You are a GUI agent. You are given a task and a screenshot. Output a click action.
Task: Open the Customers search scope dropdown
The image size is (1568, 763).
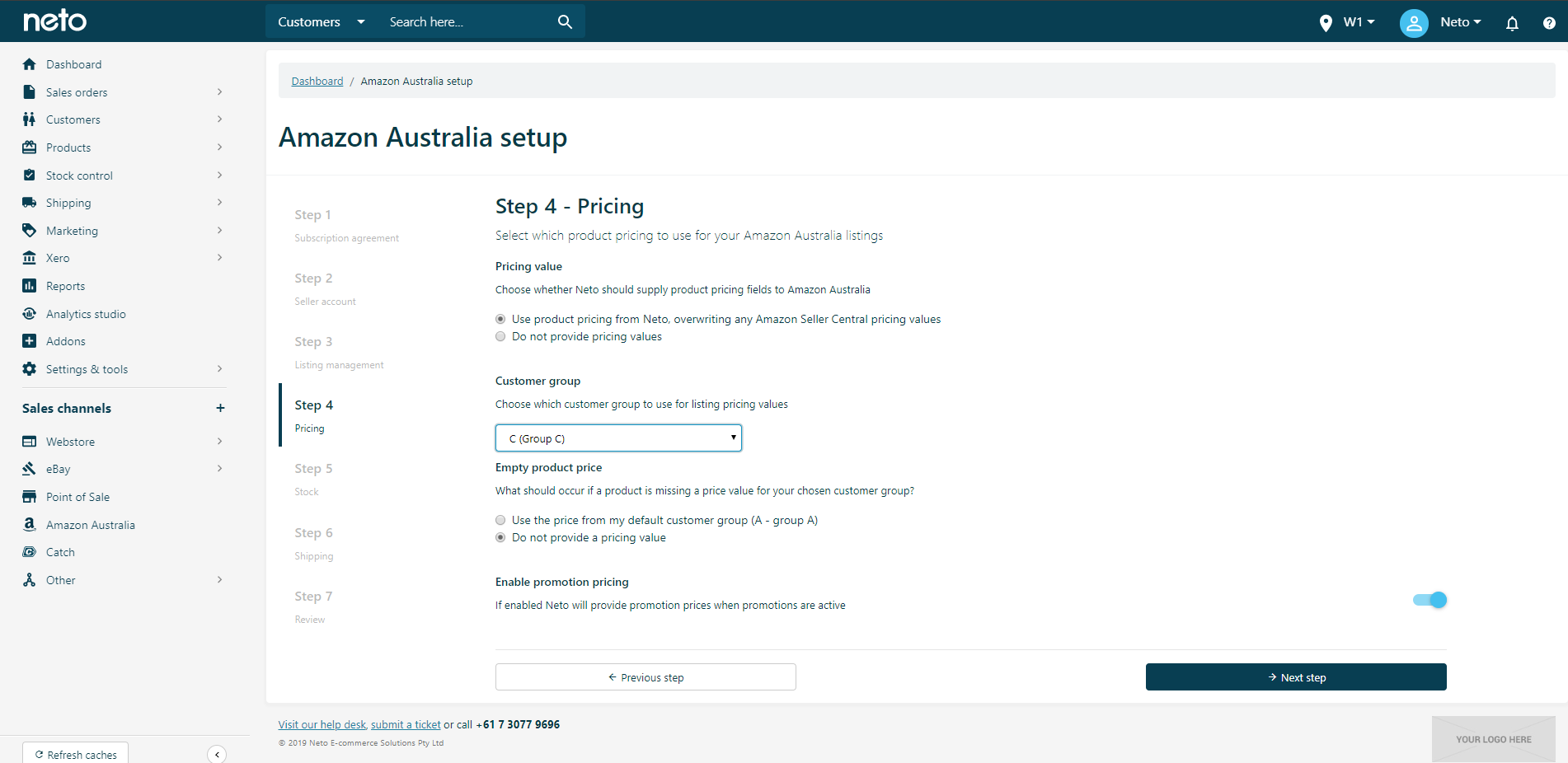coord(322,21)
